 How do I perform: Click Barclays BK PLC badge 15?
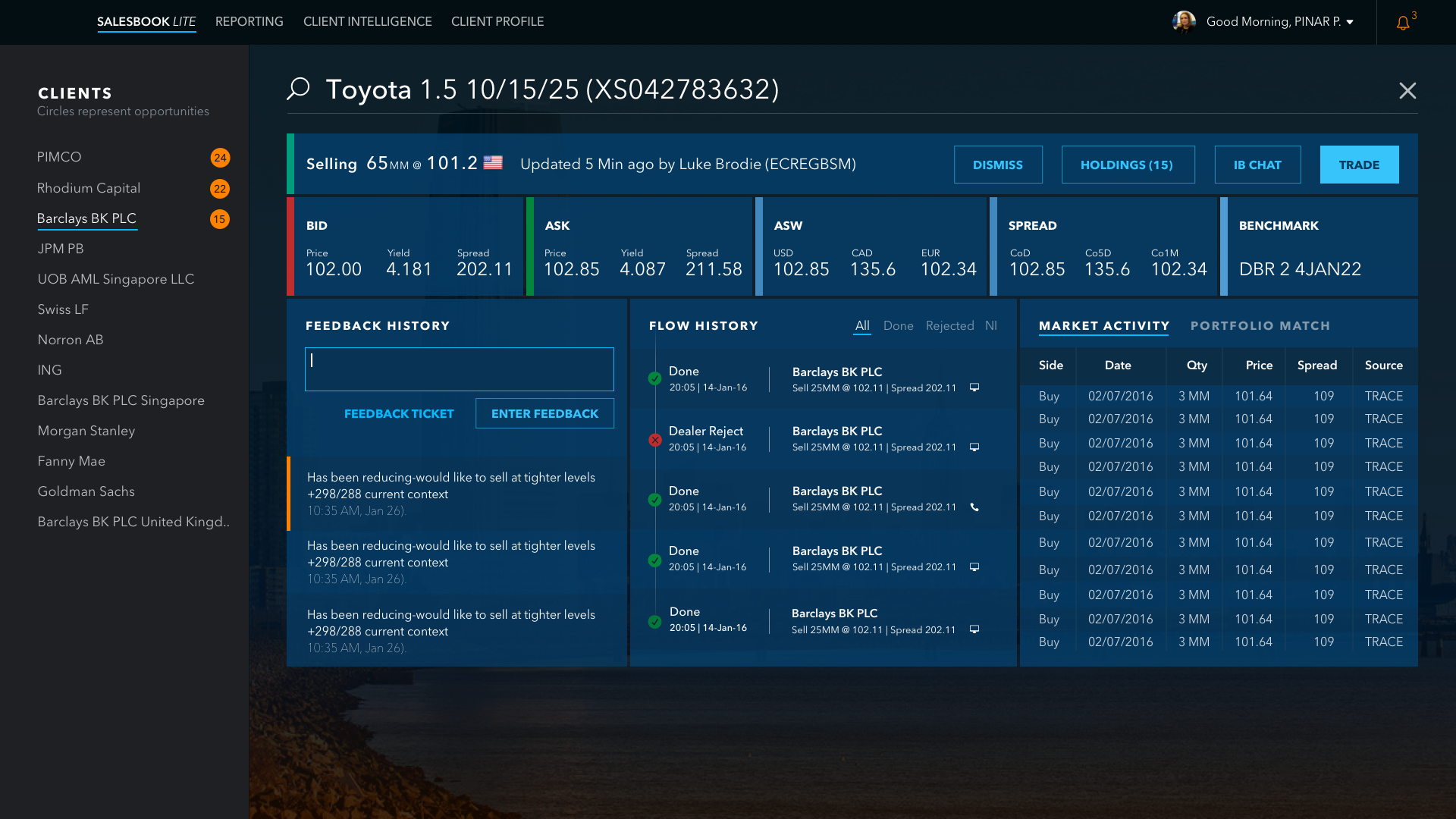click(220, 219)
